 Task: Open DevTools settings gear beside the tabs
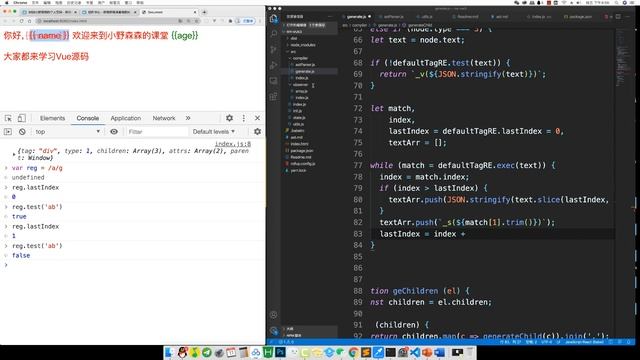[x=229, y=118]
